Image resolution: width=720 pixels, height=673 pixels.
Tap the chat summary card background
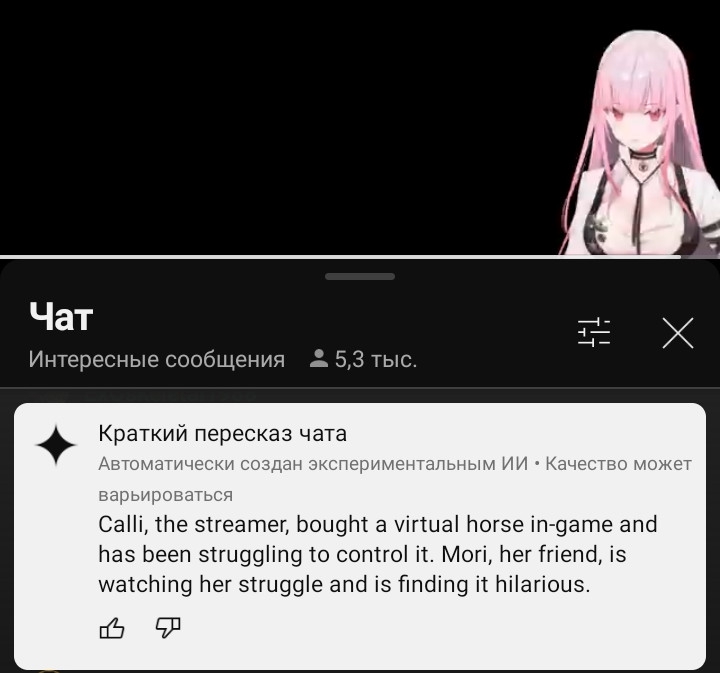pyautogui.click(x=360, y=536)
